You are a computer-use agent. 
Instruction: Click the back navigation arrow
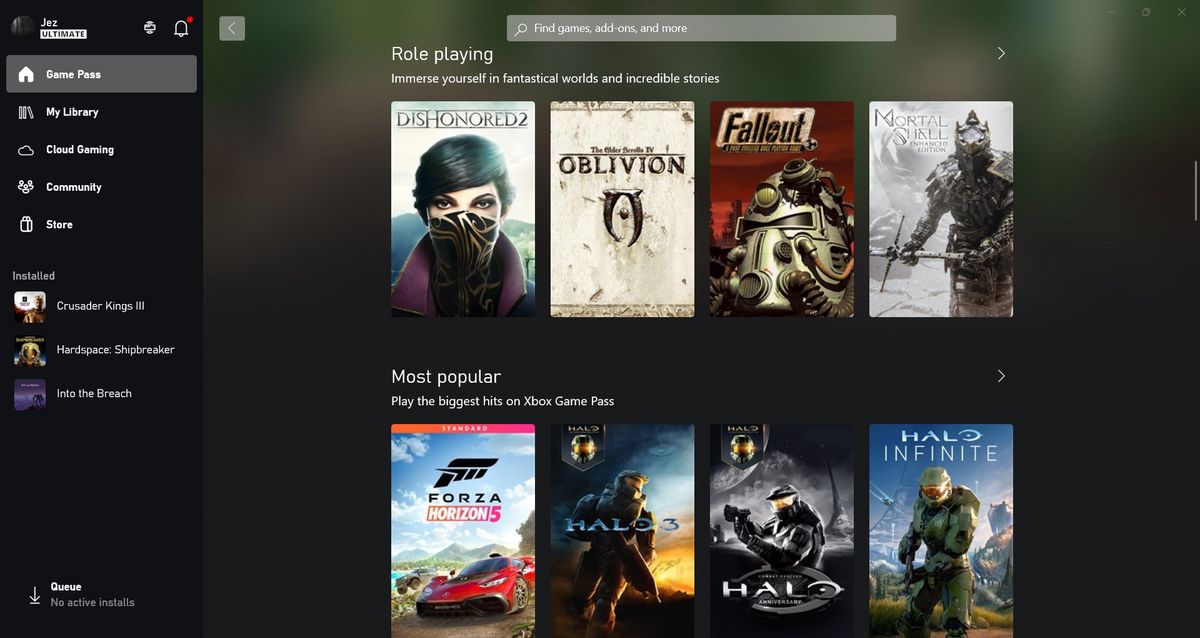232,27
